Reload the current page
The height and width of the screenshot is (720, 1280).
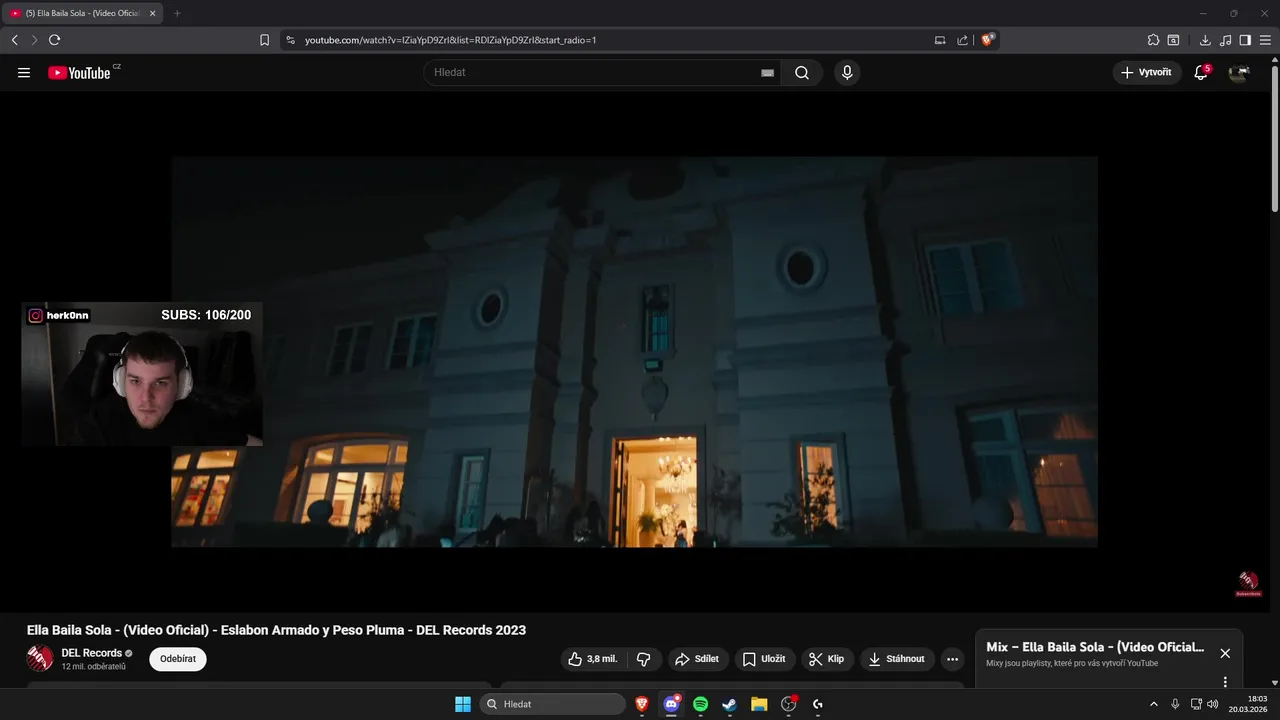[54, 40]
